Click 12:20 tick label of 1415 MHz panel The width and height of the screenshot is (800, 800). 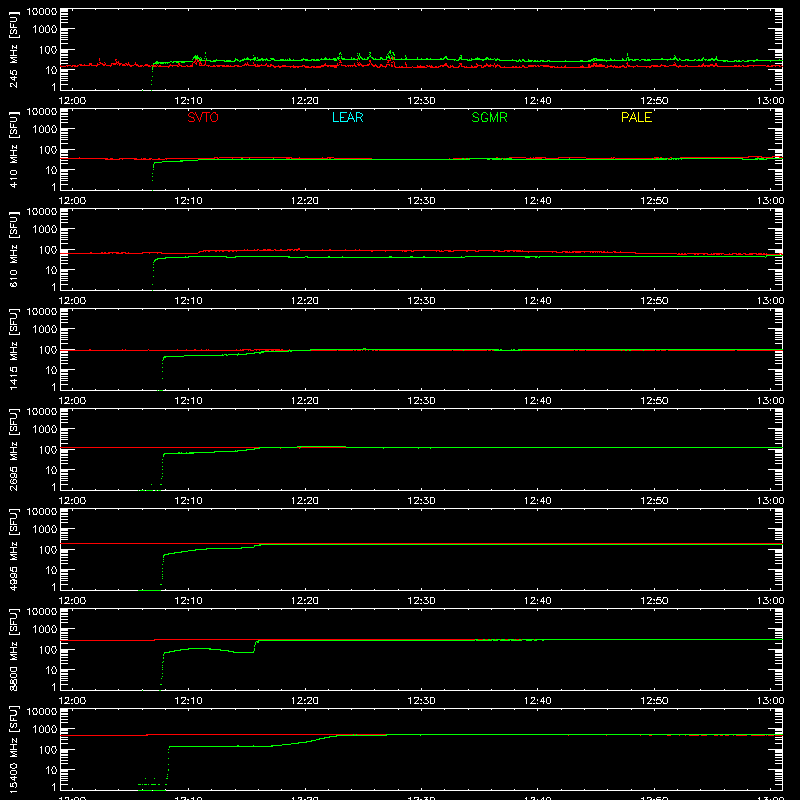coord(305,401)
